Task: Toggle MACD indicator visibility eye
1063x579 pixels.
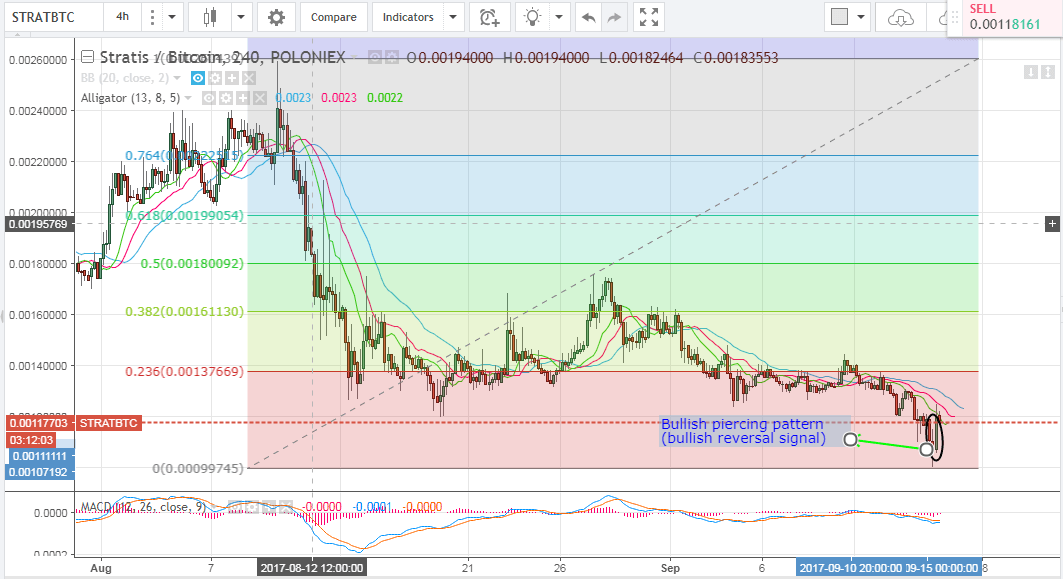Action: pyautogui.click(x=235, y=506)
